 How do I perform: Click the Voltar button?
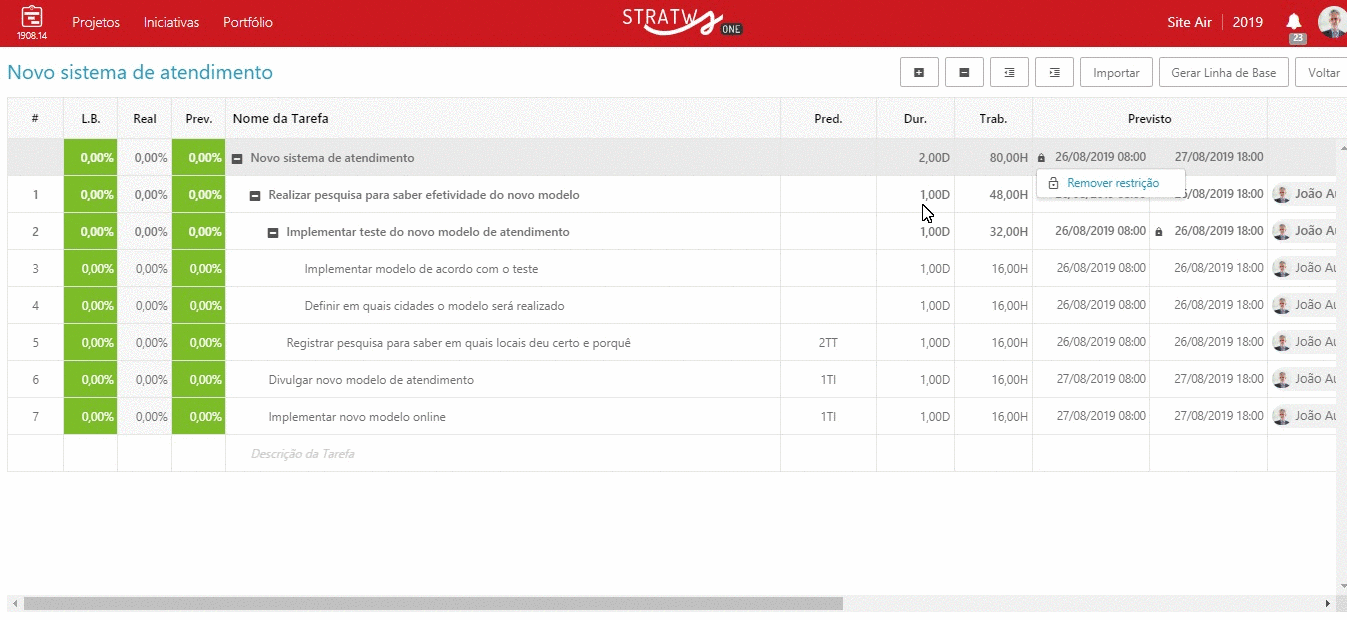pos(1323,73)
